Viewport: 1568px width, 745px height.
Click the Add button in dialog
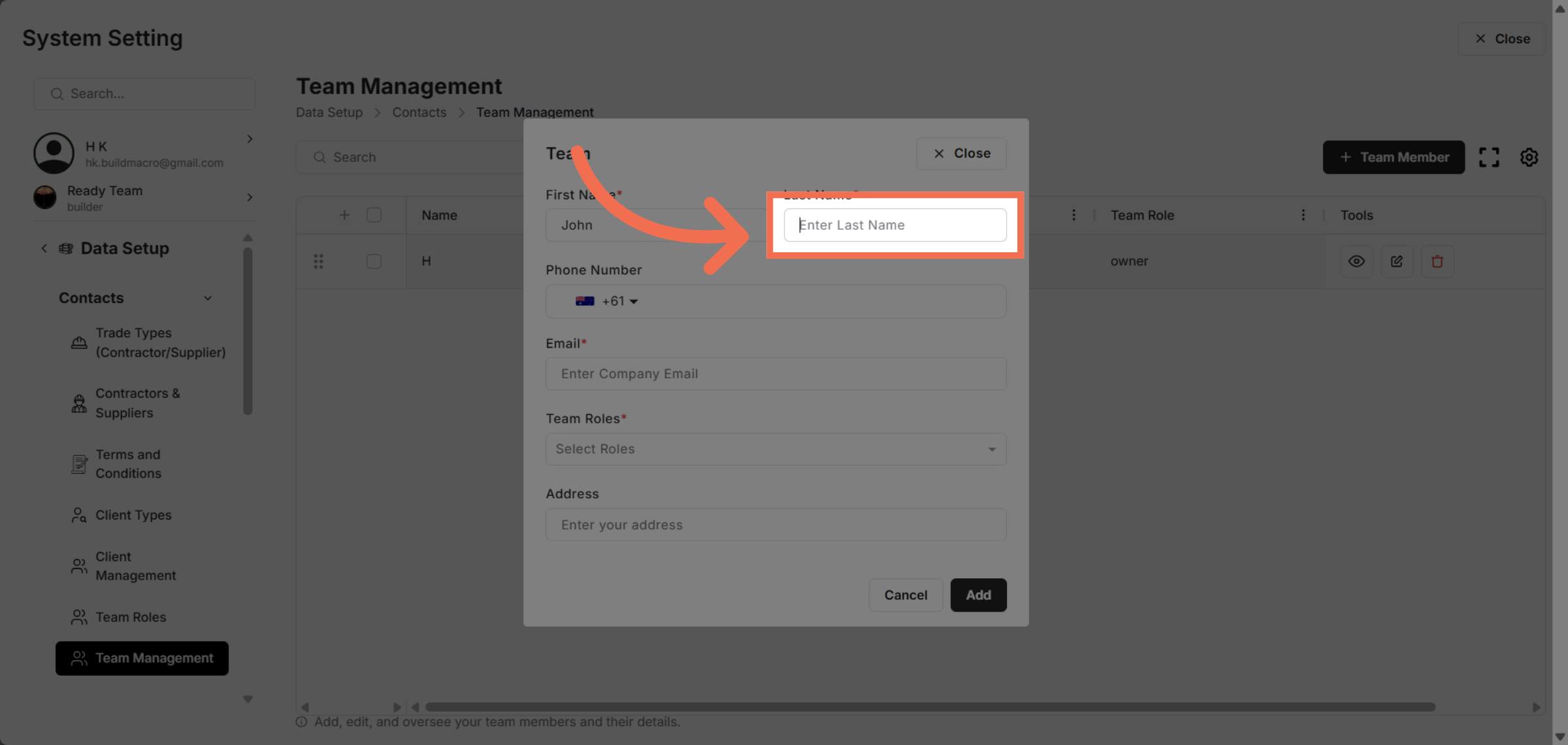(x=978, y=595)
